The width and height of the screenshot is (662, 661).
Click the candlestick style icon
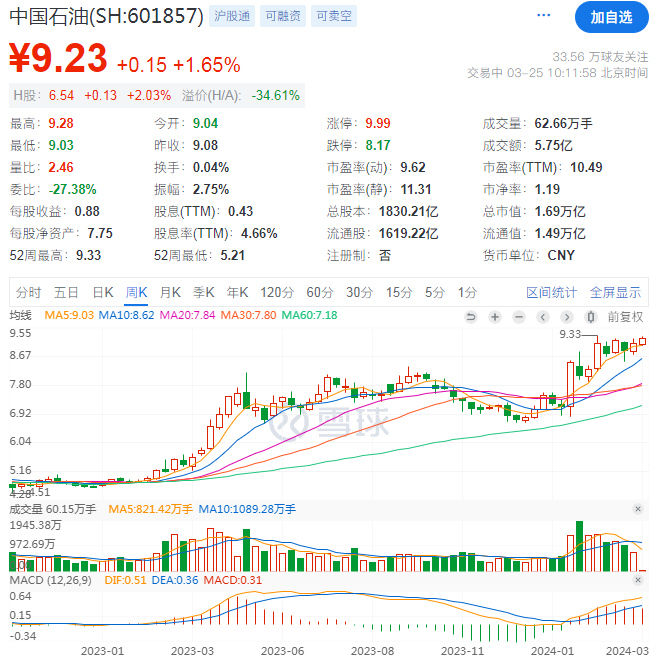[x=591, y=317]
